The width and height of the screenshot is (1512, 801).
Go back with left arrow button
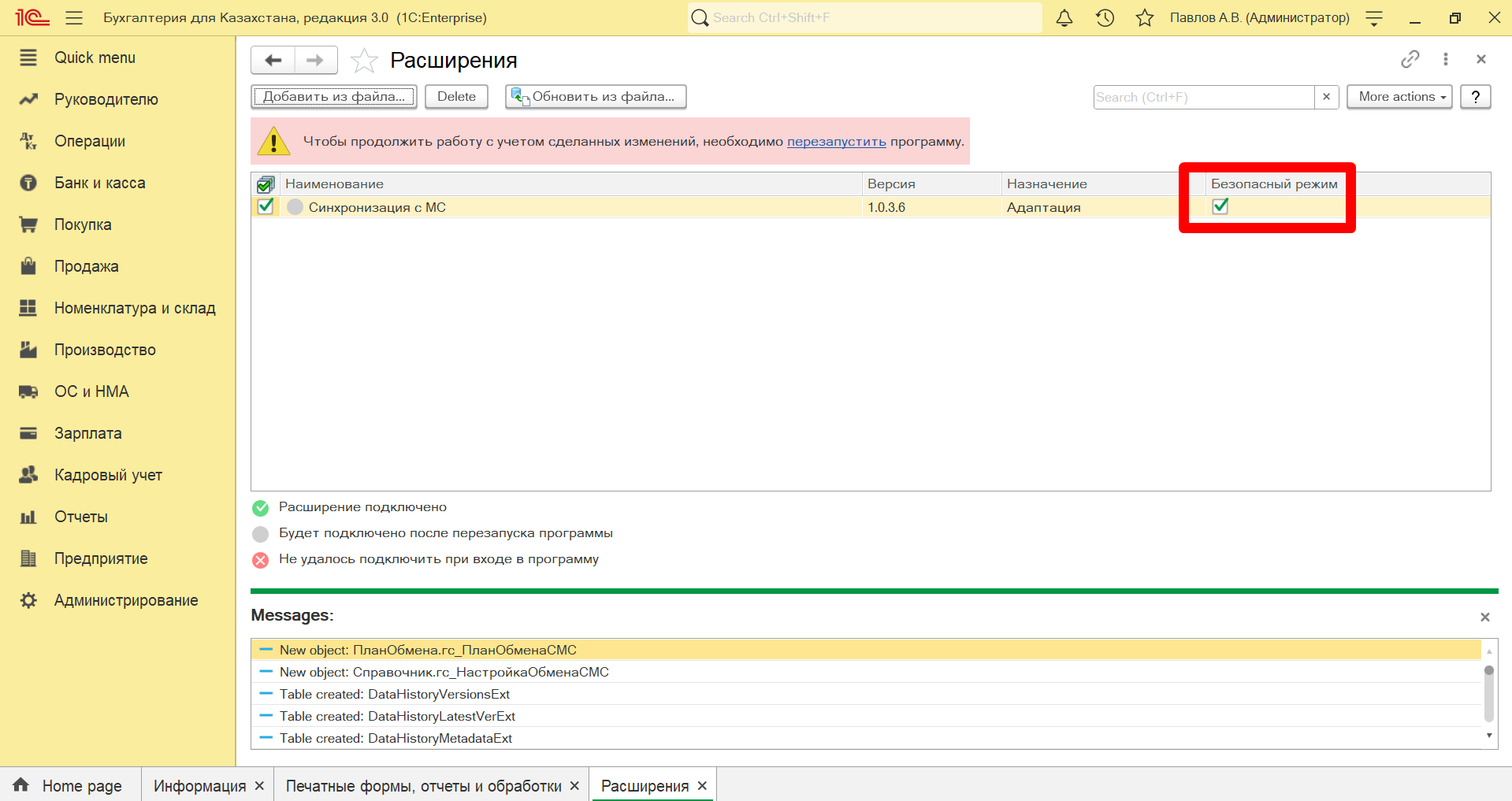[x=273, y=60]
